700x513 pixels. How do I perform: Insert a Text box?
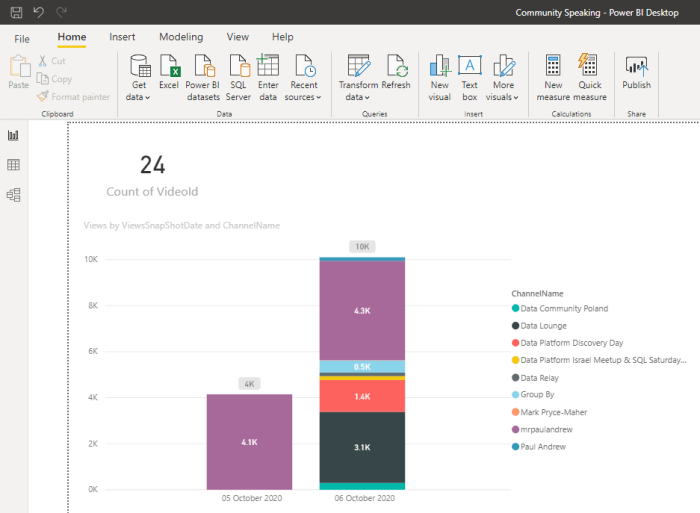tap(469, 76)
